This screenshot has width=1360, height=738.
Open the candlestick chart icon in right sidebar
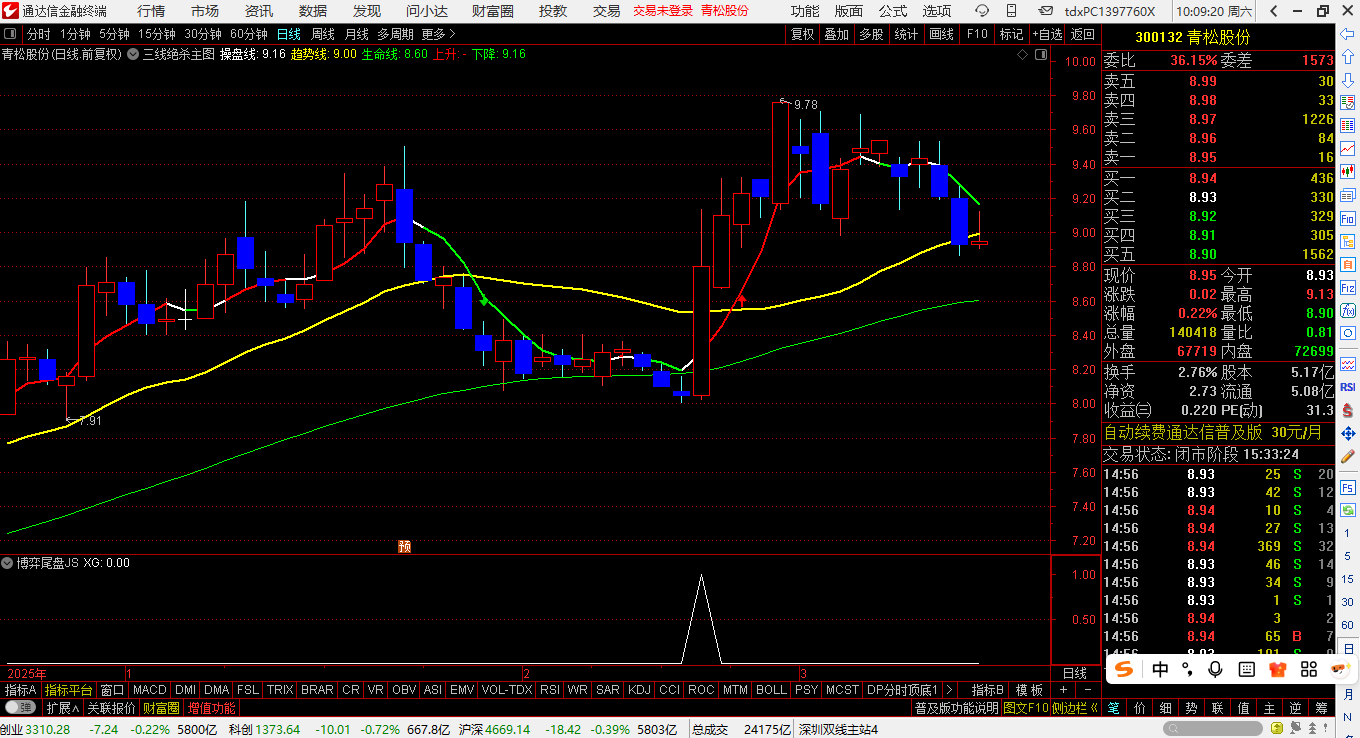[x=1347, y=171]
